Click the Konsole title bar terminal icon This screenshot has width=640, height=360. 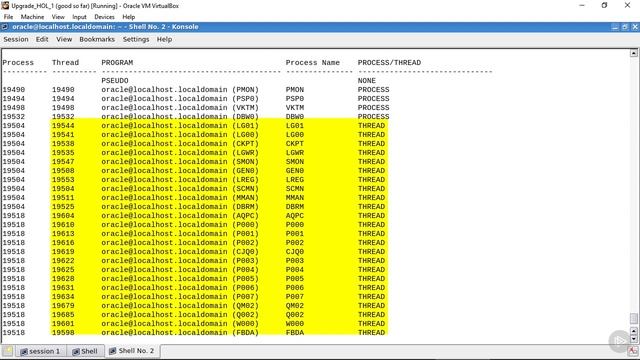(4, 27)
